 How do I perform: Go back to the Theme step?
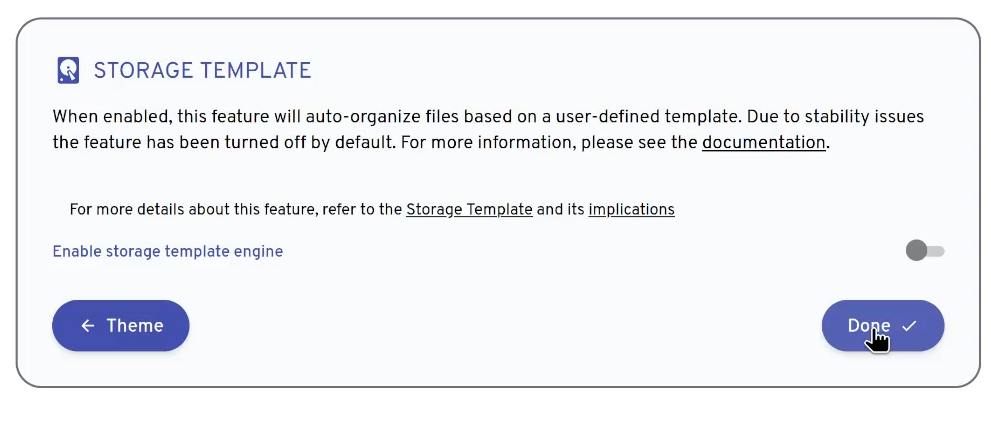pos(121,325)
